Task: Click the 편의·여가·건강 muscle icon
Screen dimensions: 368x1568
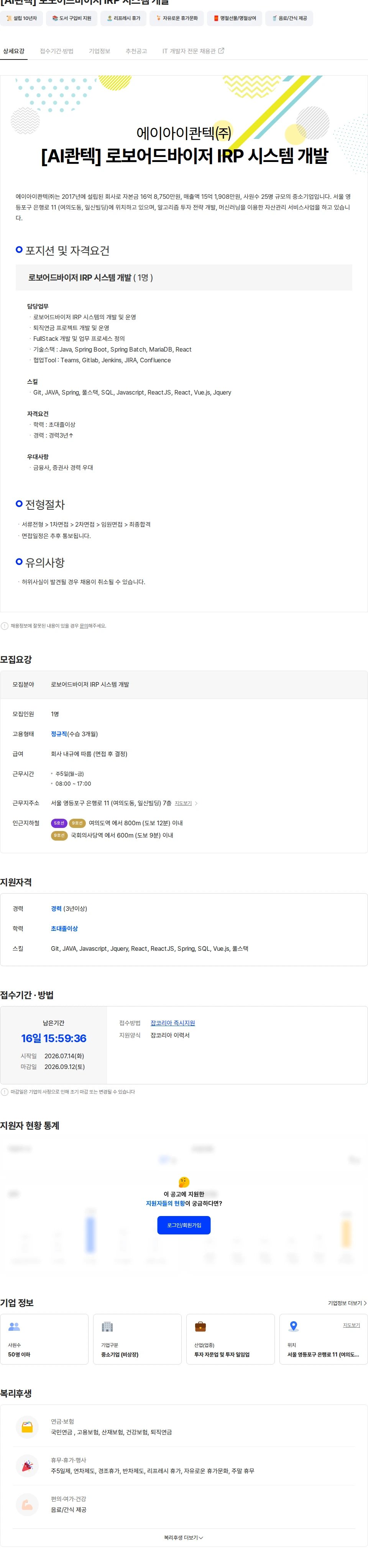Action: pos(27,1505)
